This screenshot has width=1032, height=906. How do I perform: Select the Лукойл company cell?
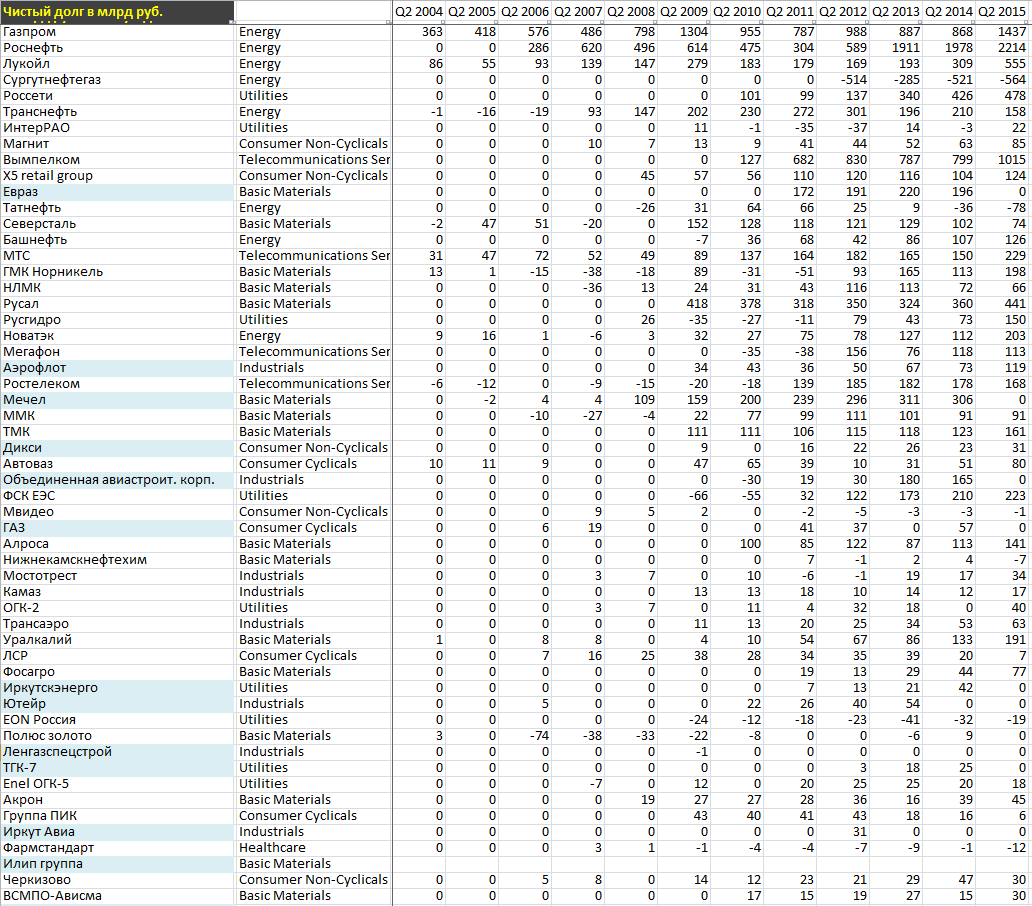click(x=117, y=64)
